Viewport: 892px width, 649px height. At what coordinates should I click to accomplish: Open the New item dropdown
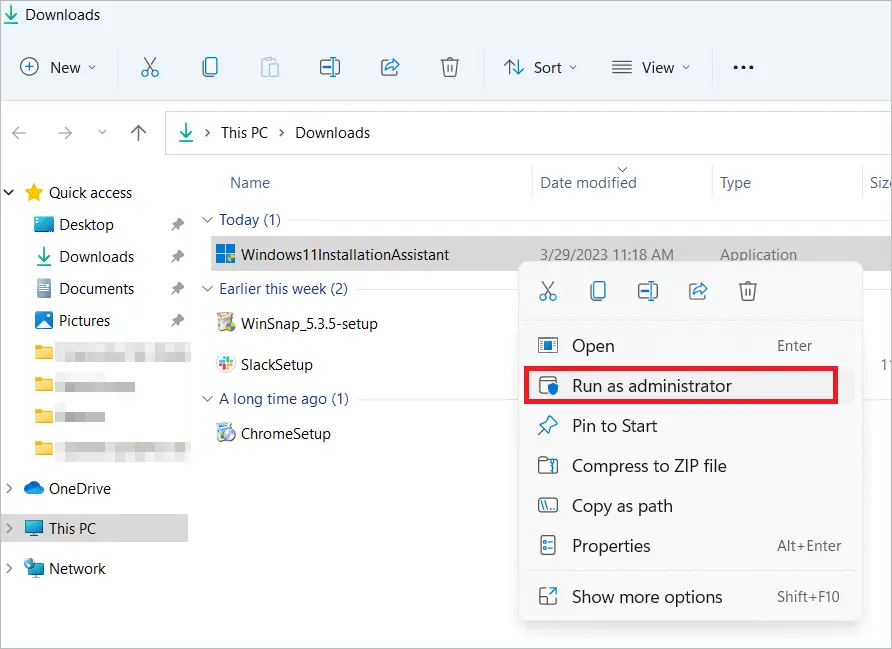(x=58, y=67)
